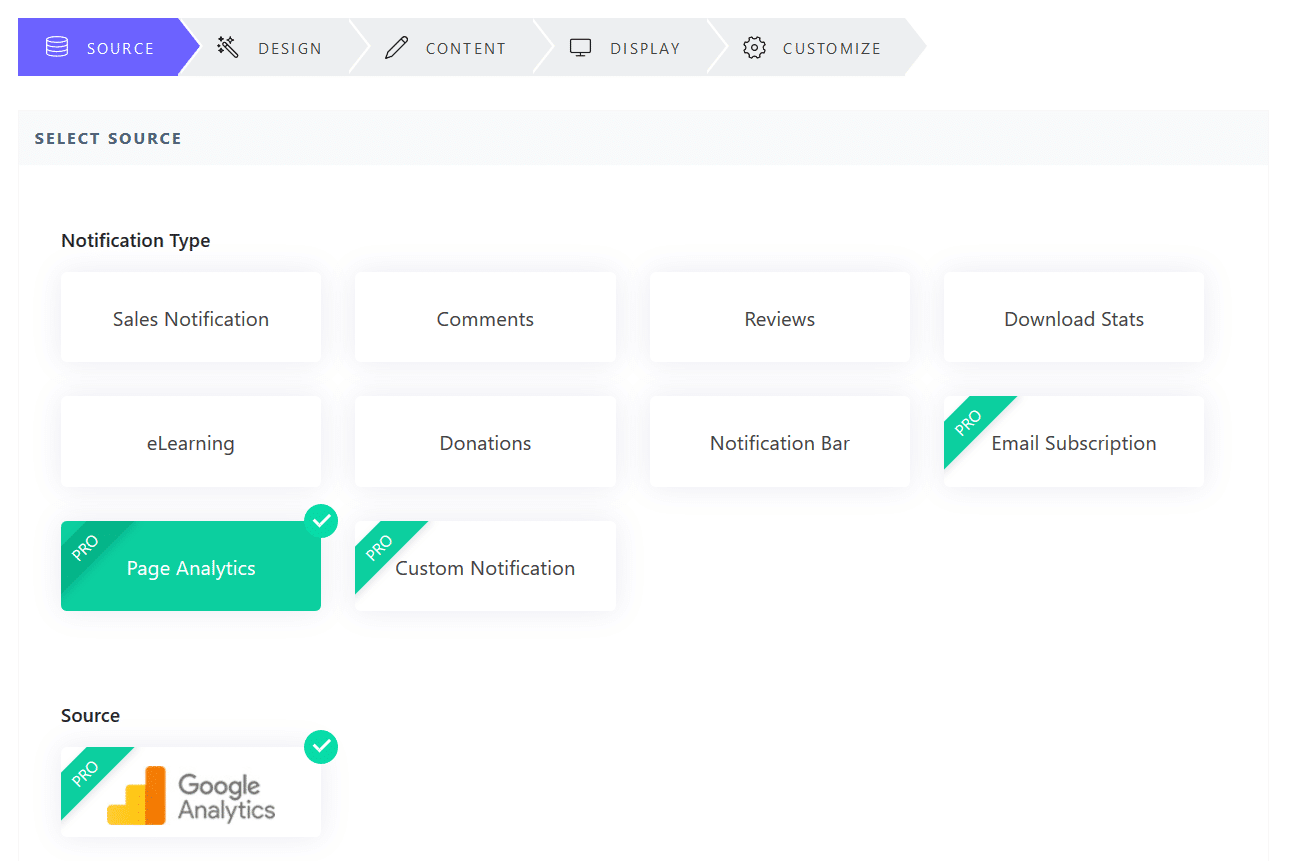Open the Source step tab
Screen dimensions: 1289x861
pos(108,47)
